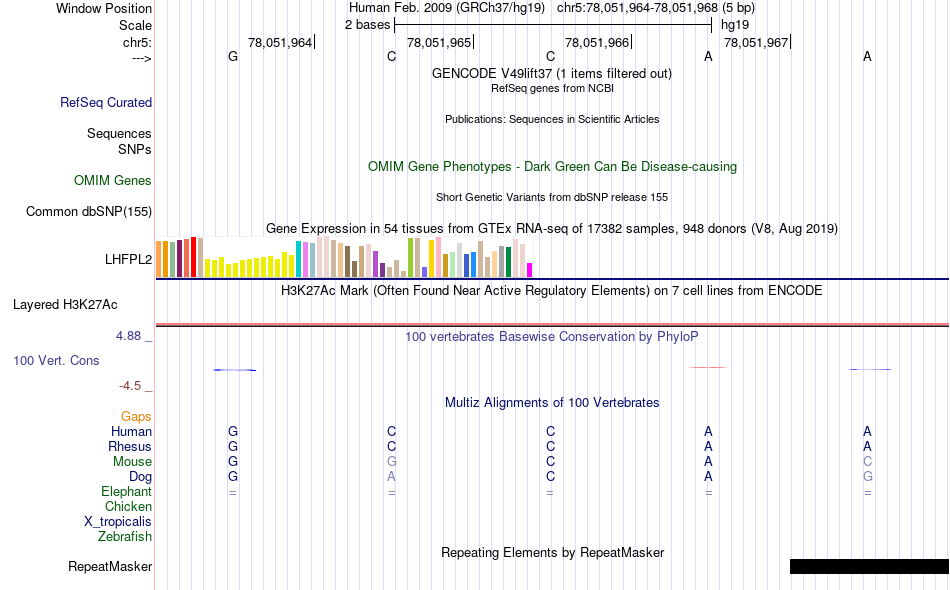This screenshot has width=950, height=590.
Task: Click the sequence direction arrow --> label
Action: [x=142, y=58]
